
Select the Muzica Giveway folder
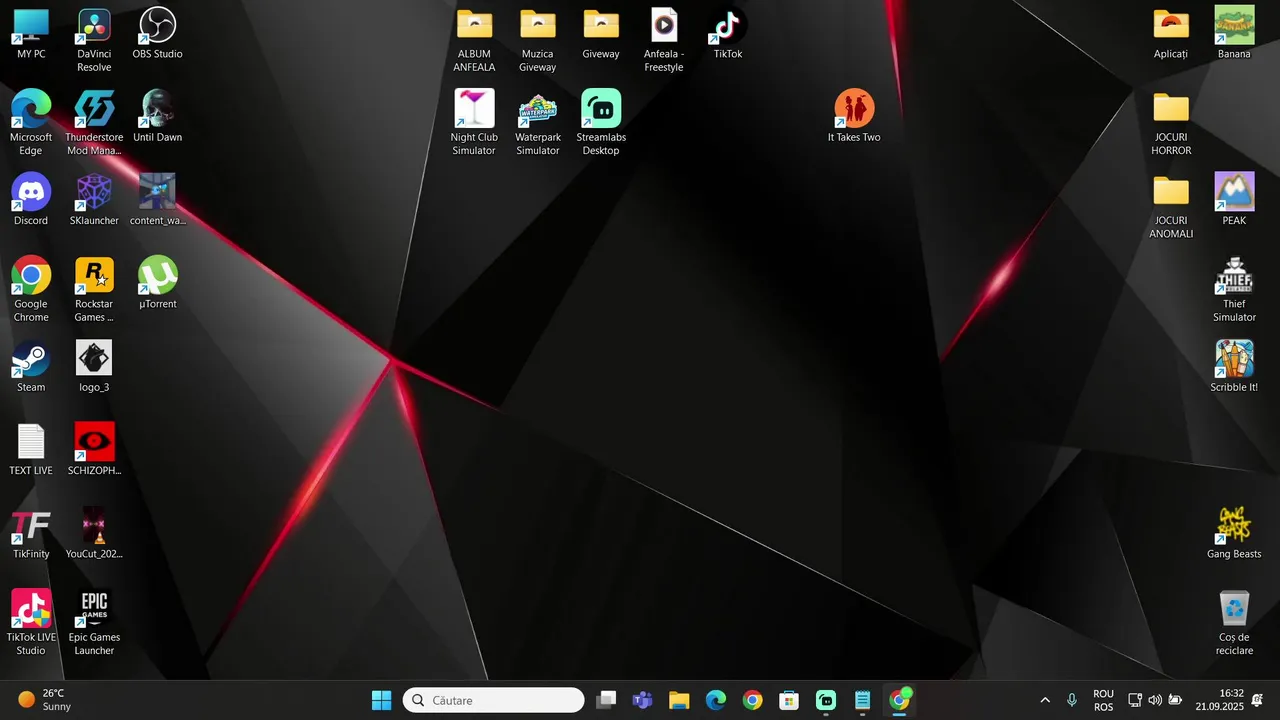click(537, 40)
